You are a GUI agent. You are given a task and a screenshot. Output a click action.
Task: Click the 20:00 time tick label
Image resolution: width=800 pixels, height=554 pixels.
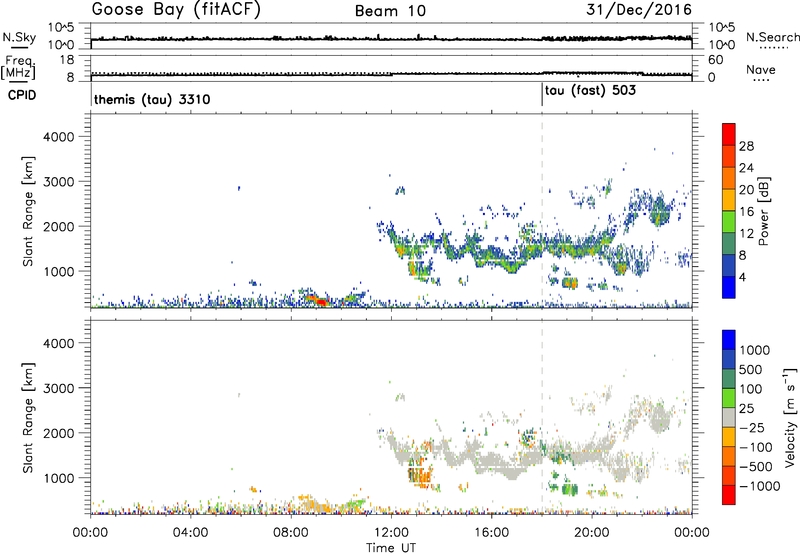click(x=592, y=533)
